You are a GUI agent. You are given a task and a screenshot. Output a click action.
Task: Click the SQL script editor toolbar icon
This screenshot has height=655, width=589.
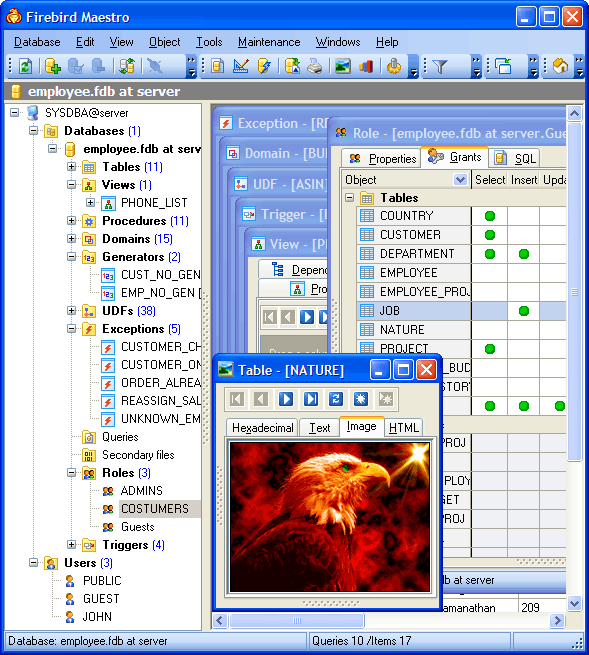(264, 66)
